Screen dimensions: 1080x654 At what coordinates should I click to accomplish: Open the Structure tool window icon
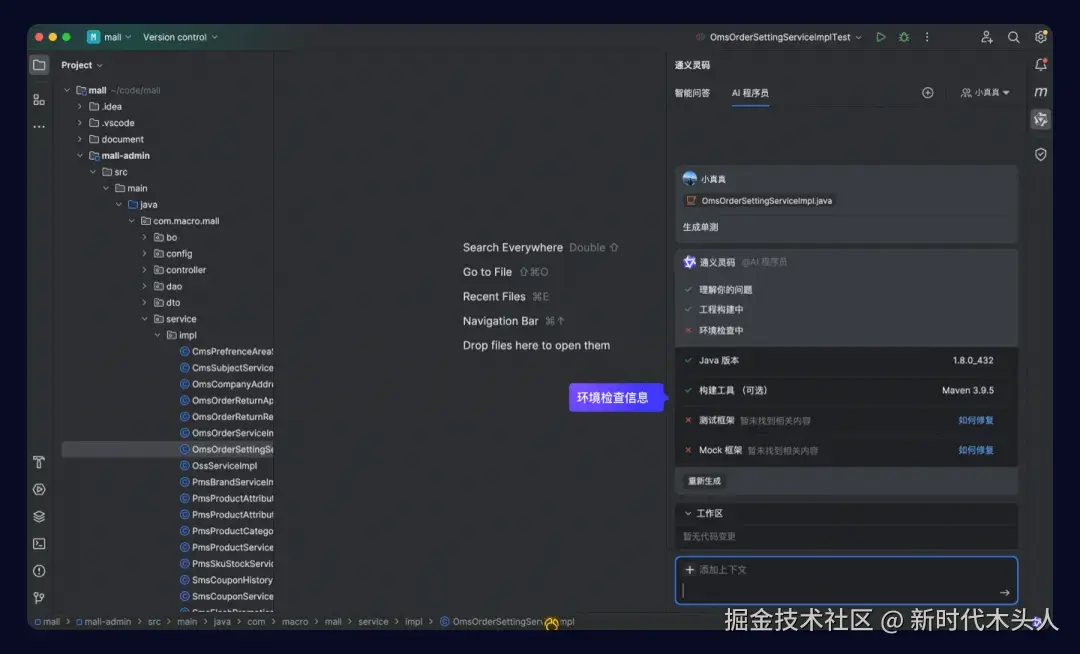[x=39, y=101]
